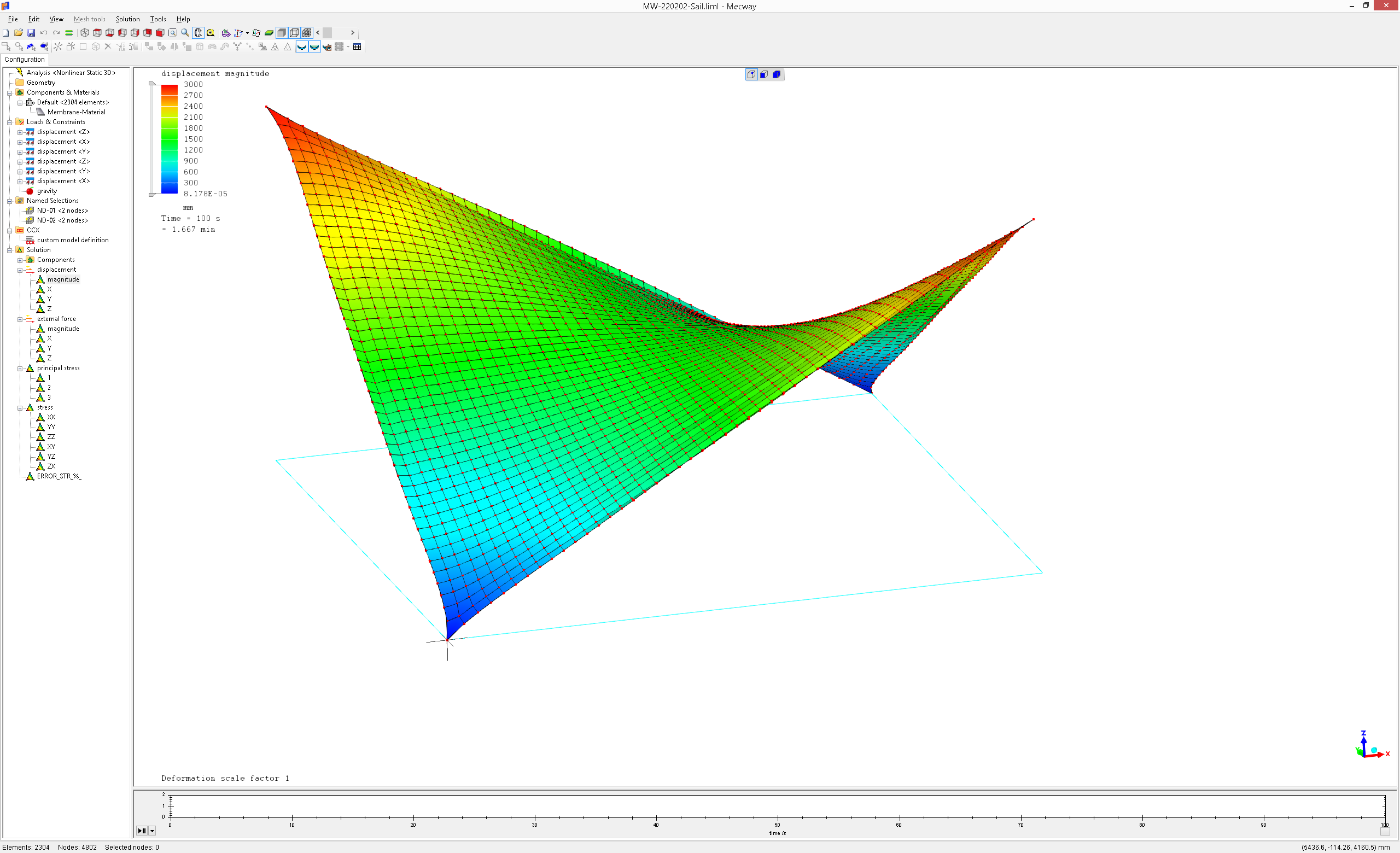Click the Zoom to fit icon
The width and height of the screenshot is (1400, 853).
click(x=173, y=33)
